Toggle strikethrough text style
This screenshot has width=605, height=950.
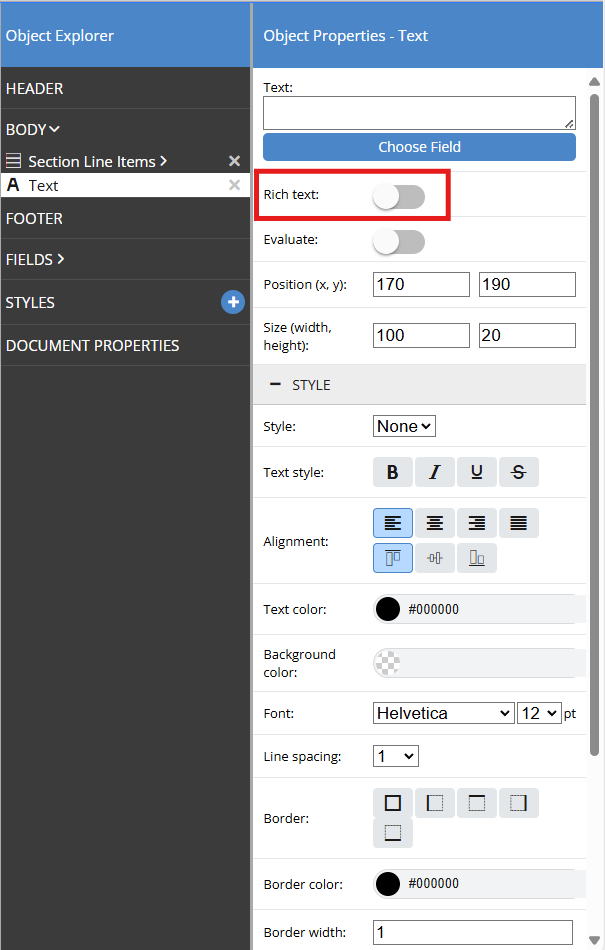pos(518,472)
